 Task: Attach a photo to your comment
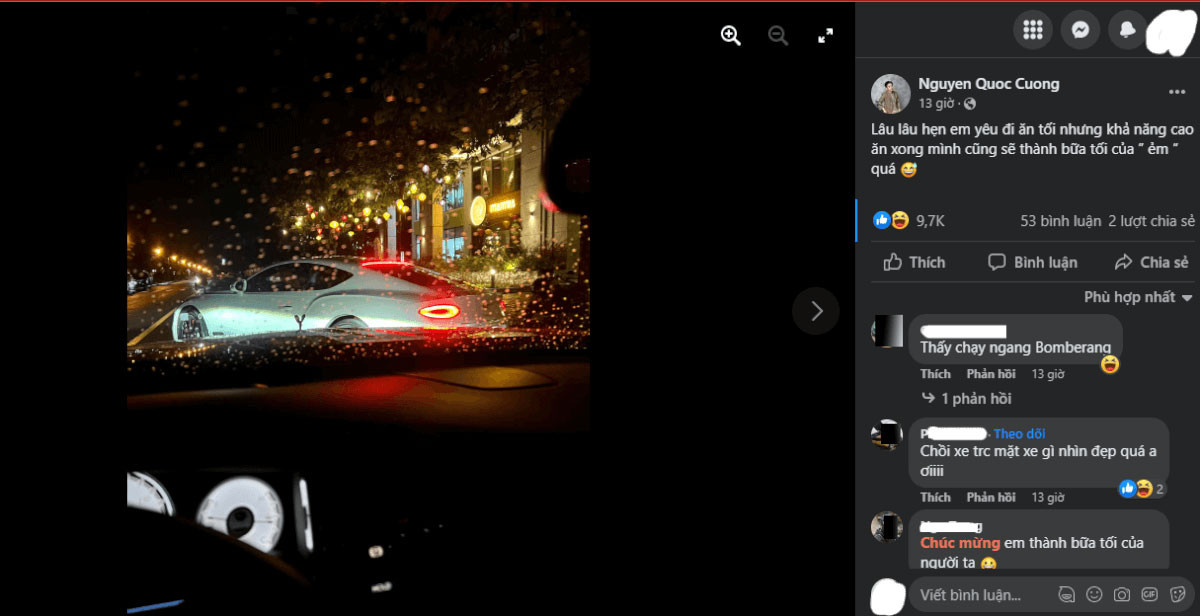tap(1121, 594)
